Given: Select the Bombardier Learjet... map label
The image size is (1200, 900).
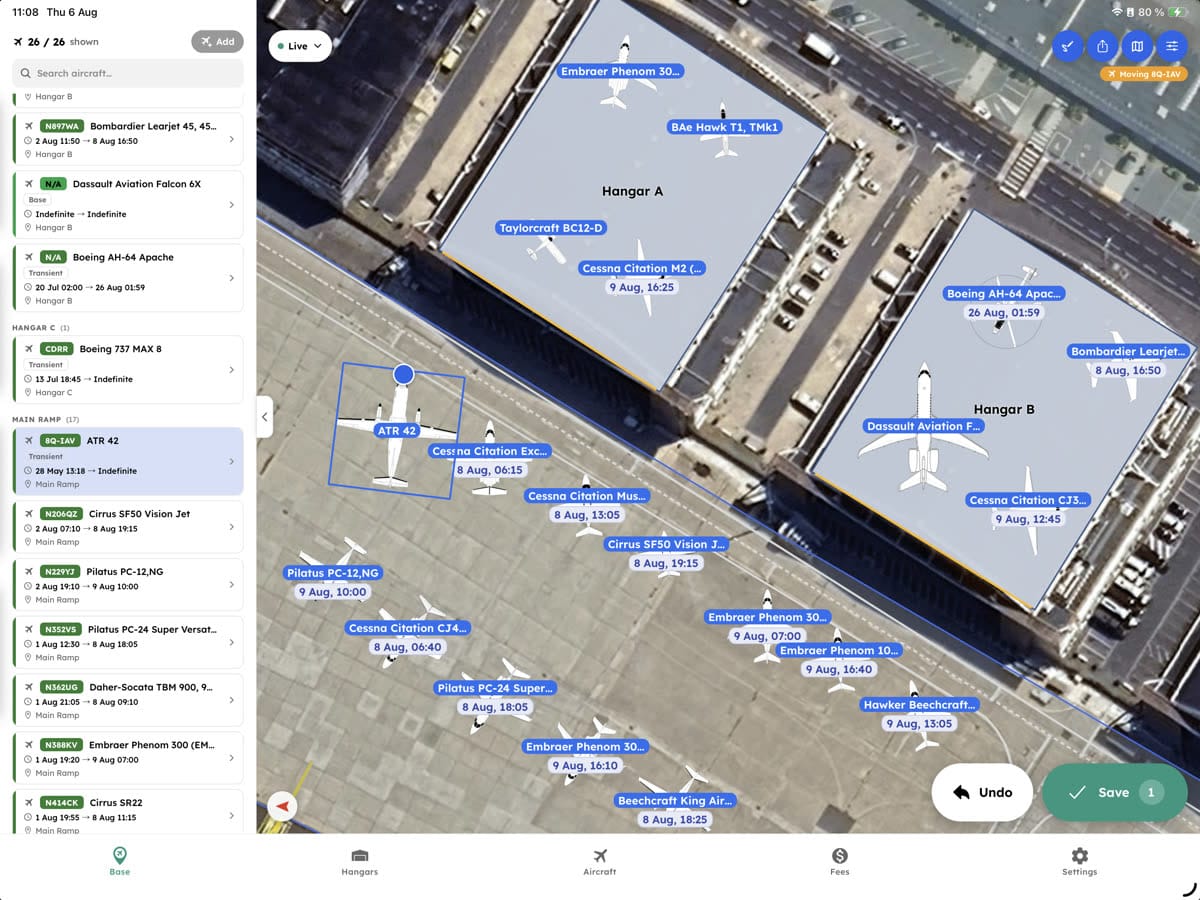Looking at the screenshot, I should pyautogui.click(x=1129, y=352).
